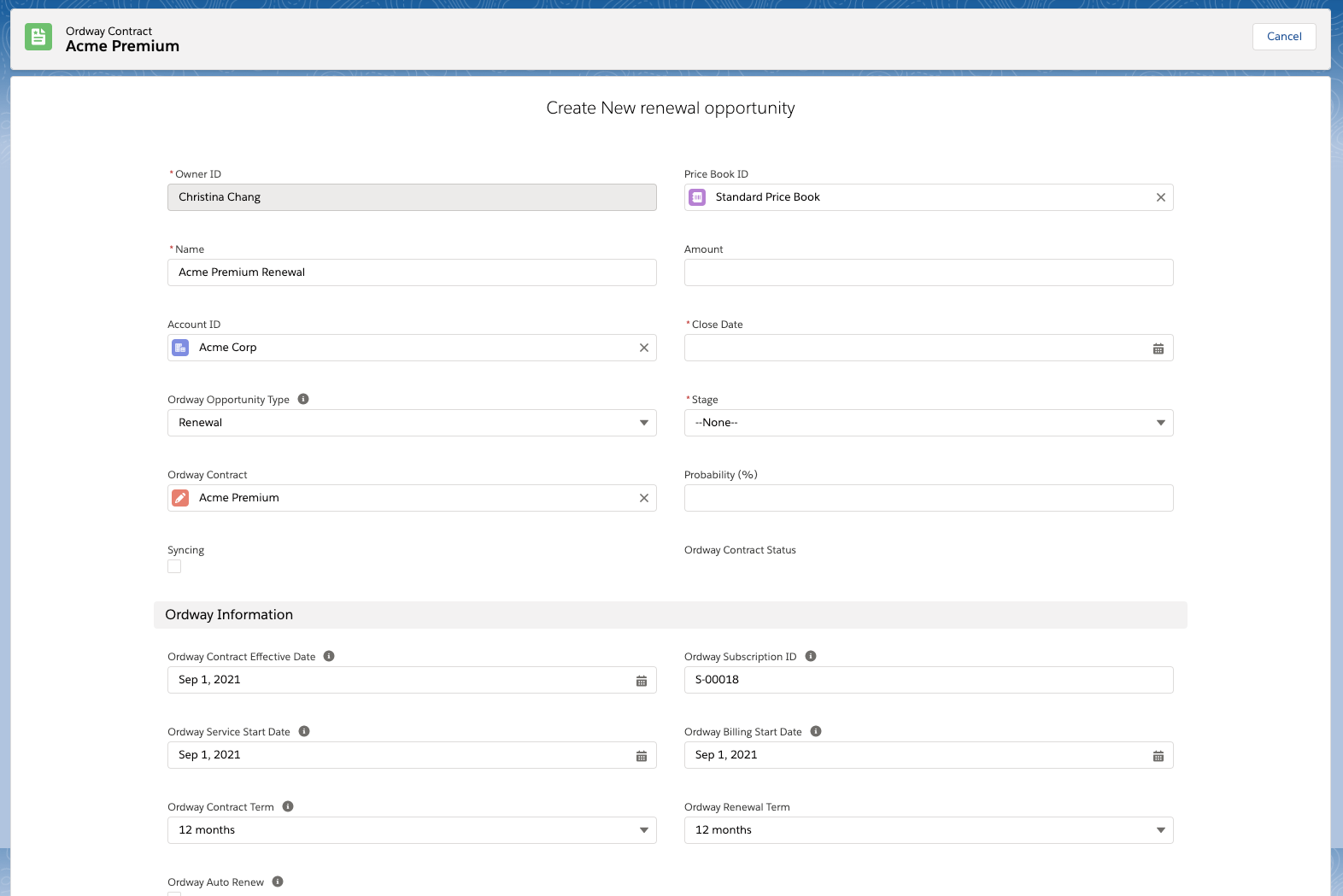Open Ordway Service Start Date calendar
This screenshot has height=896, width=1343.
[x=641, y=756]
